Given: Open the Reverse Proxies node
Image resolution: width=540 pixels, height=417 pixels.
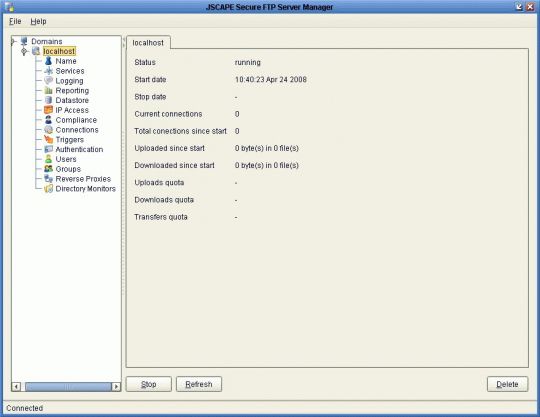Looking at the screenshot, I should (x=83, y=179).
